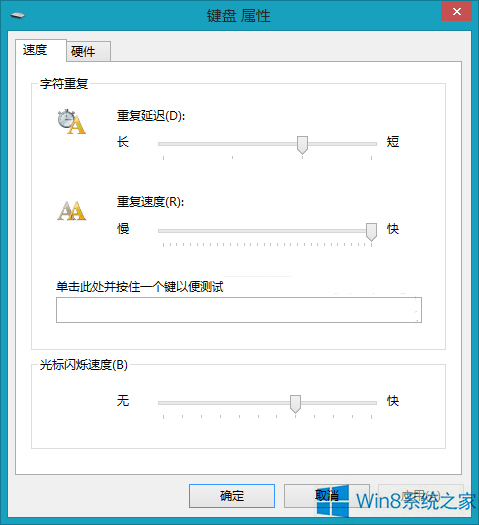Image resolution: width=479 pixels, height=525 pixels.
Task: Click the Windows logo watermark
Action: [333, 501]
